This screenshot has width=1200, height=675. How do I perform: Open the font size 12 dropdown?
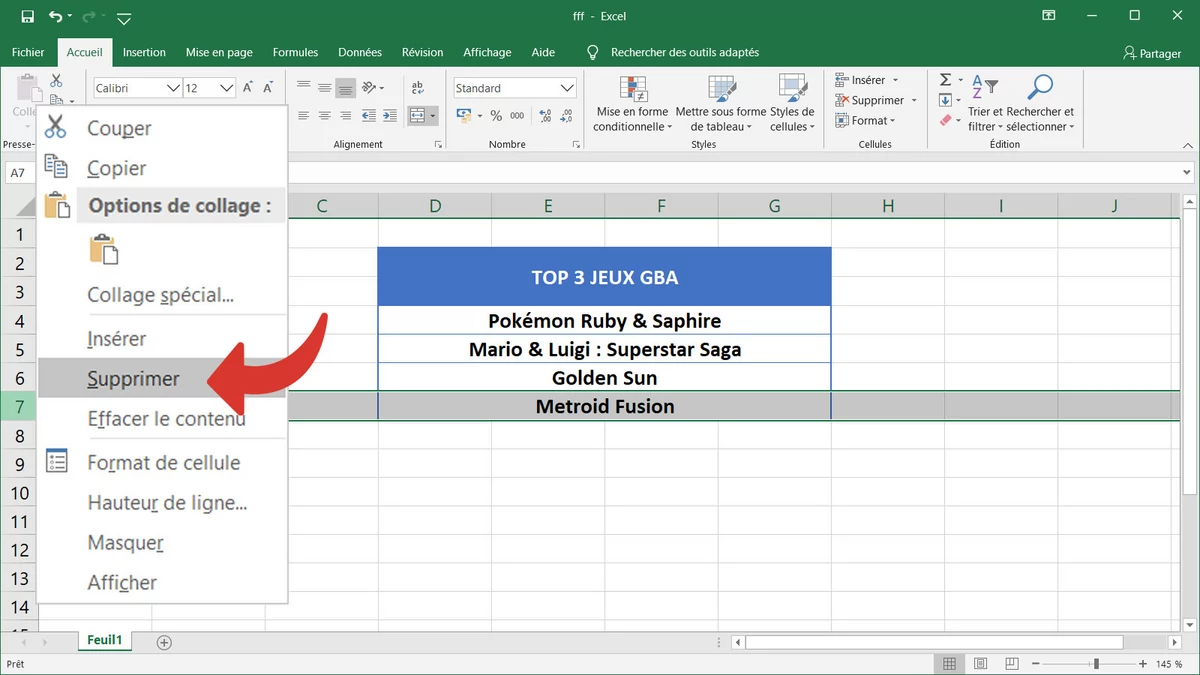pos(226,88)
